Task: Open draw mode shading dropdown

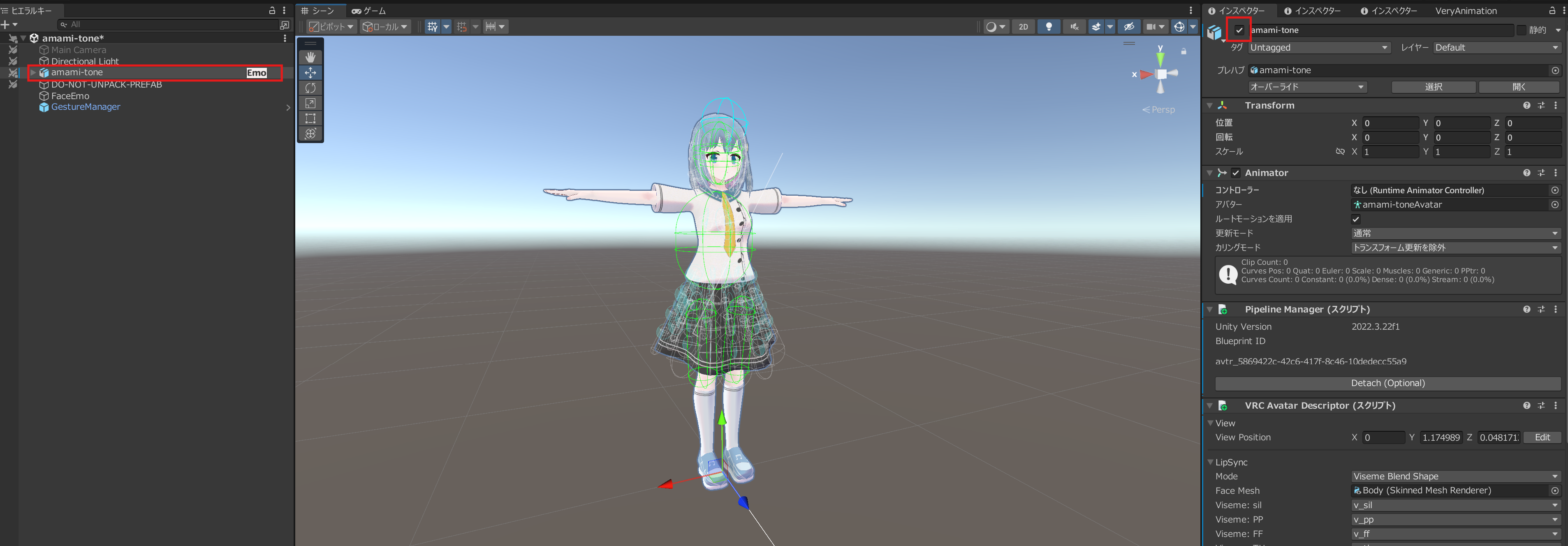Action: click(996, 27)
